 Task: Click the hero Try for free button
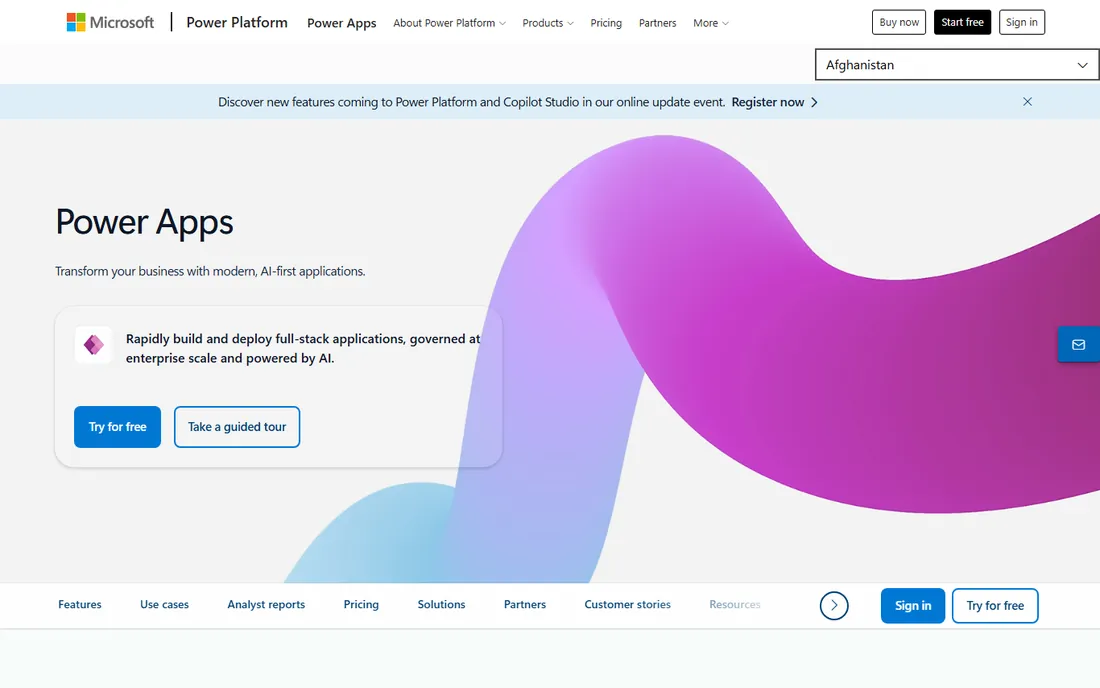click(x=117, y=426)
